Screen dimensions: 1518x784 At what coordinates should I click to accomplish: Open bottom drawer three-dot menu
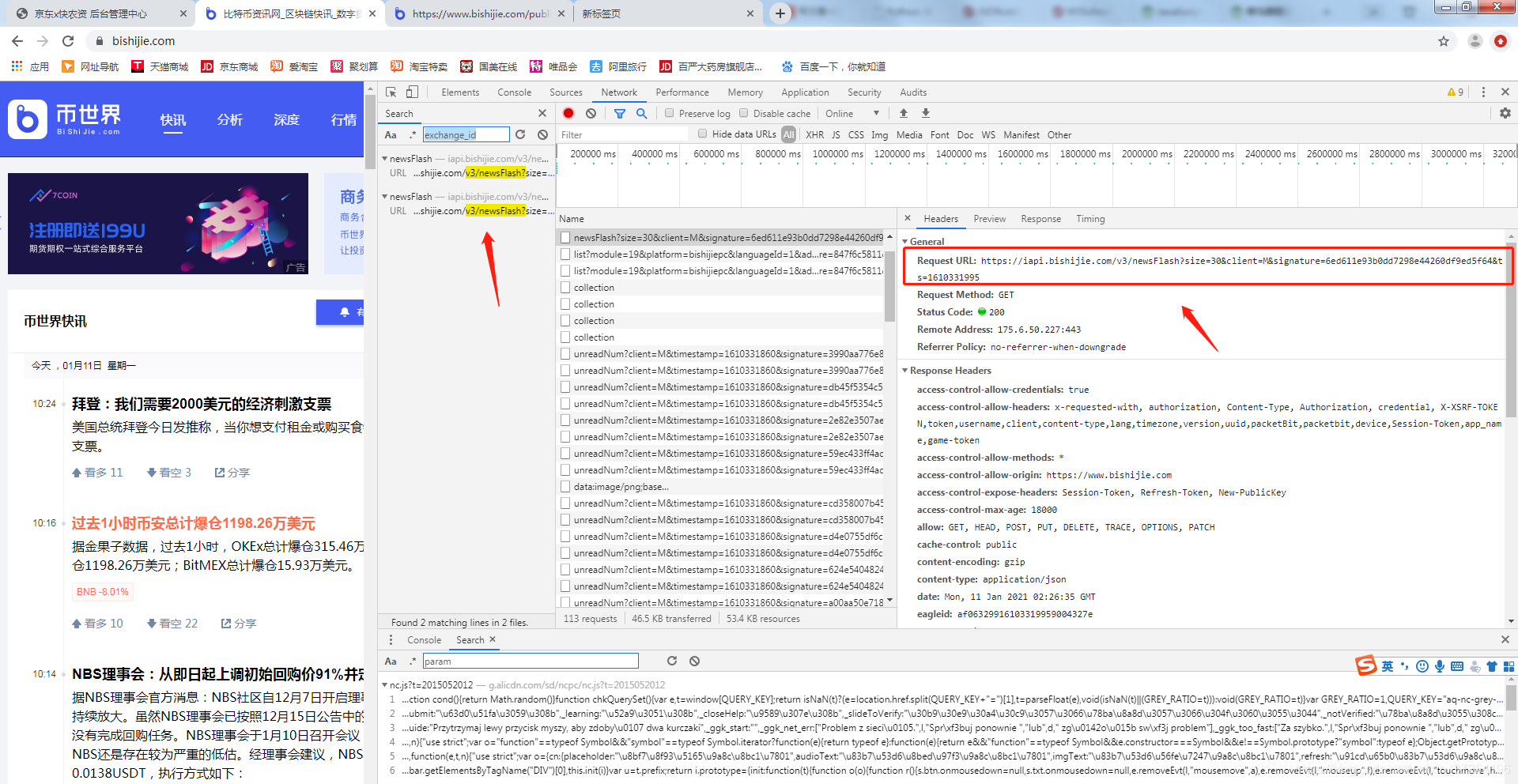[391, 639]
